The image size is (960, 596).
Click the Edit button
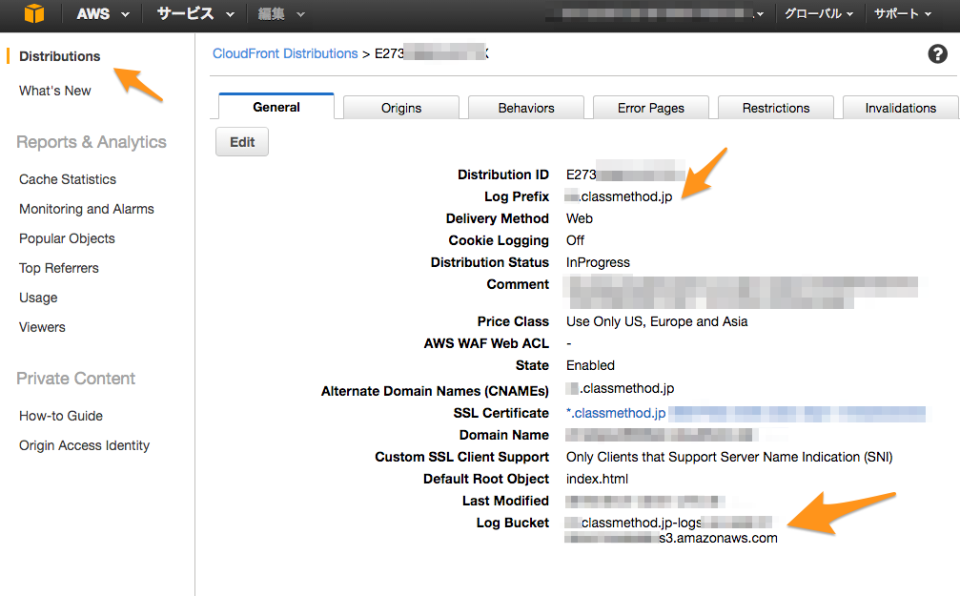(x=242, y=142)
